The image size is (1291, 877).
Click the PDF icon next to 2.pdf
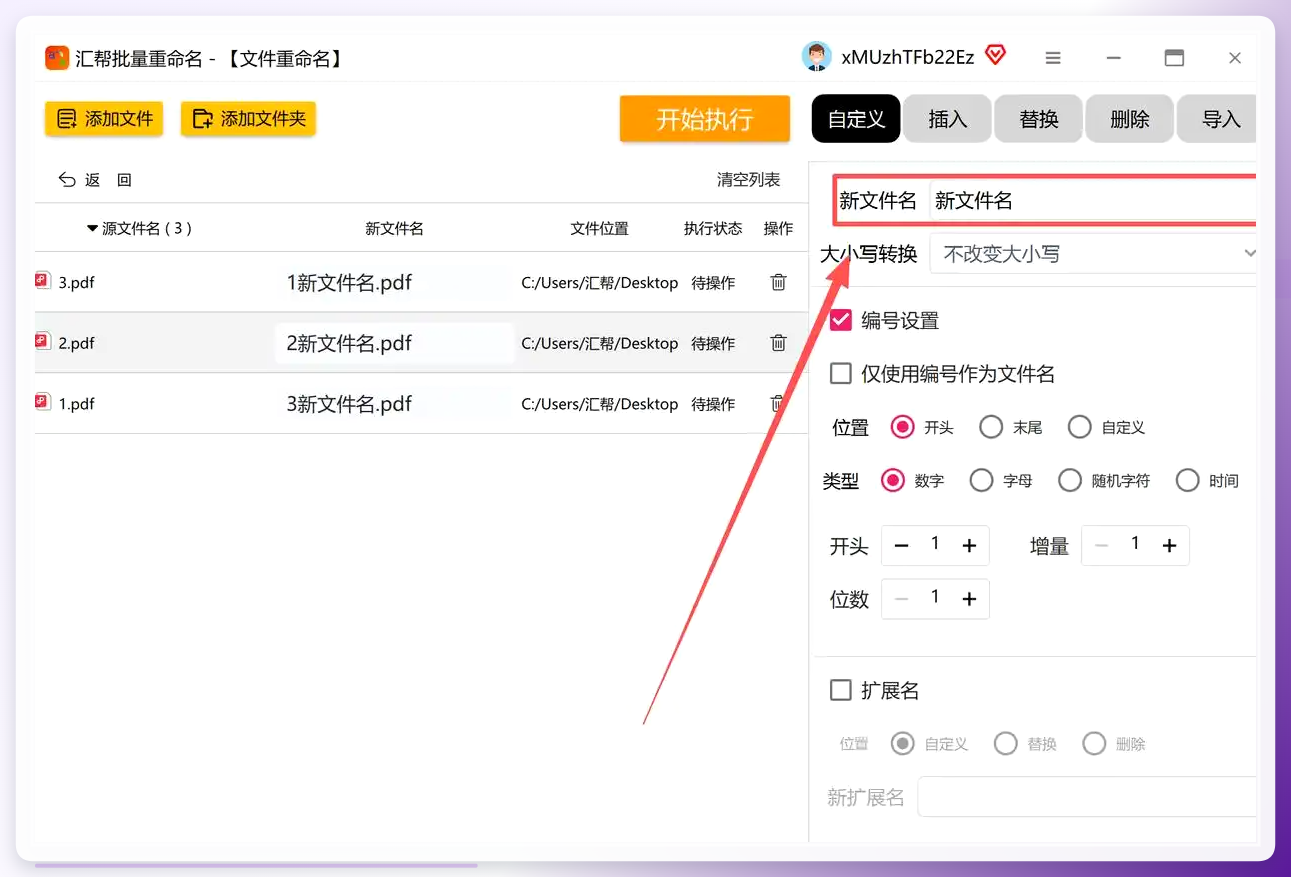(x=43, y=342)
